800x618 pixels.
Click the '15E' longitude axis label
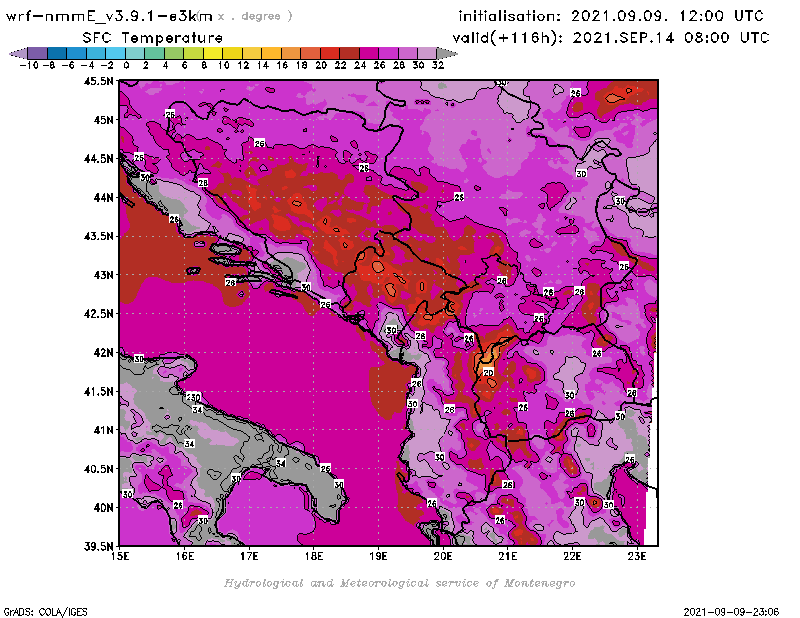pos(120,556)
